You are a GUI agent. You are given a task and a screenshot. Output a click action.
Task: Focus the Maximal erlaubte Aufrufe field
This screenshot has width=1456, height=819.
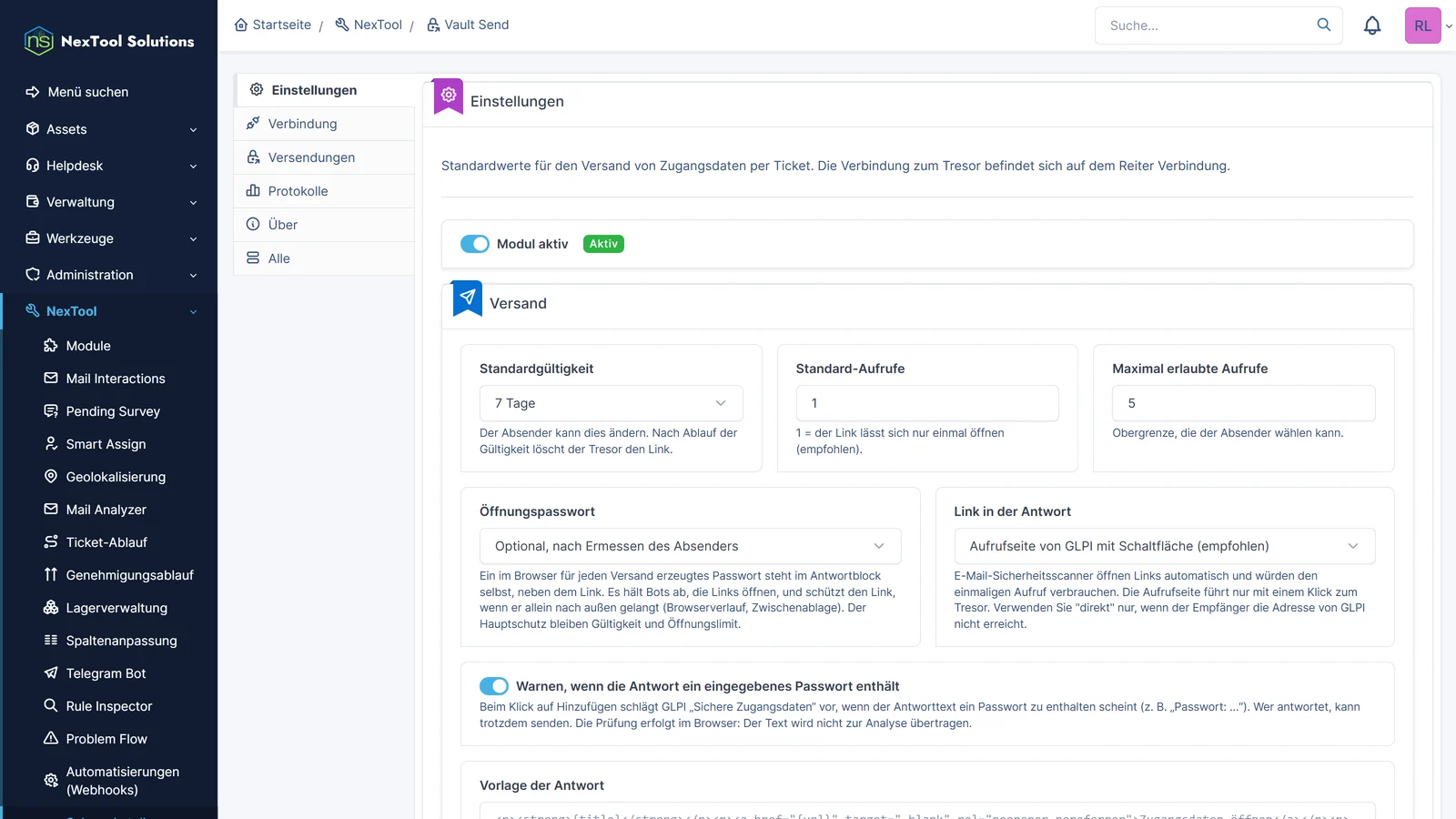point(1243,403)
